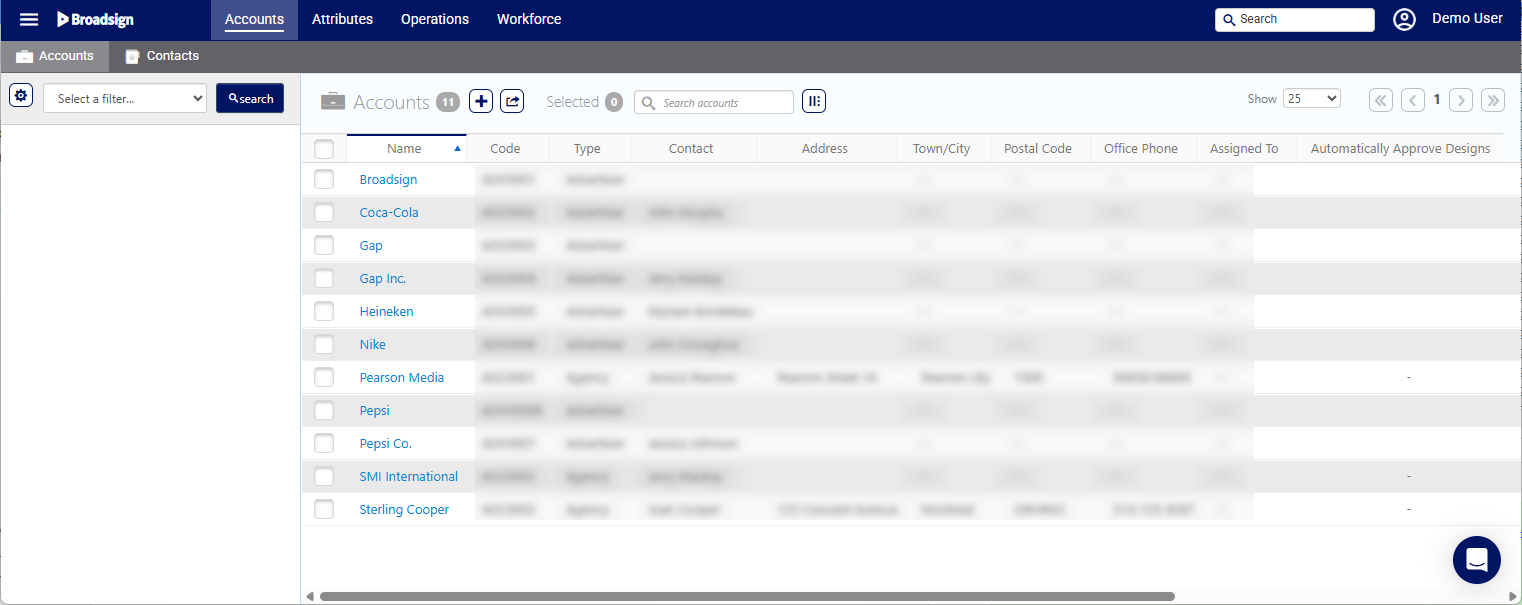
Task: Open the Nike account link
Action: [x=373, y=345]
